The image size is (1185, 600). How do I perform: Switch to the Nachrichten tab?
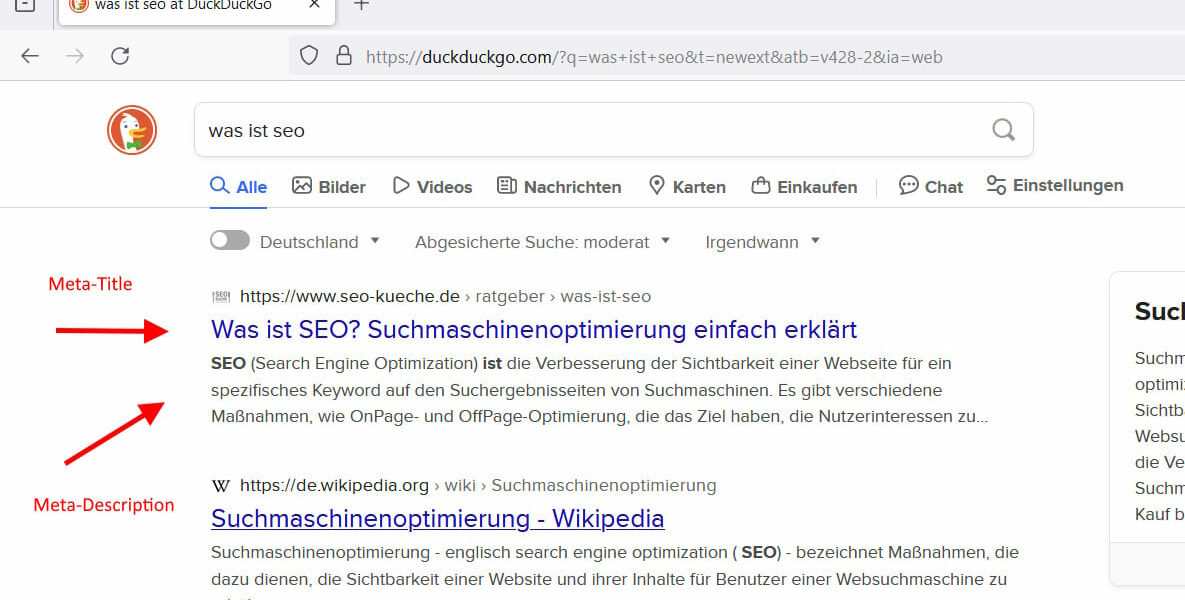click(559, 187)
